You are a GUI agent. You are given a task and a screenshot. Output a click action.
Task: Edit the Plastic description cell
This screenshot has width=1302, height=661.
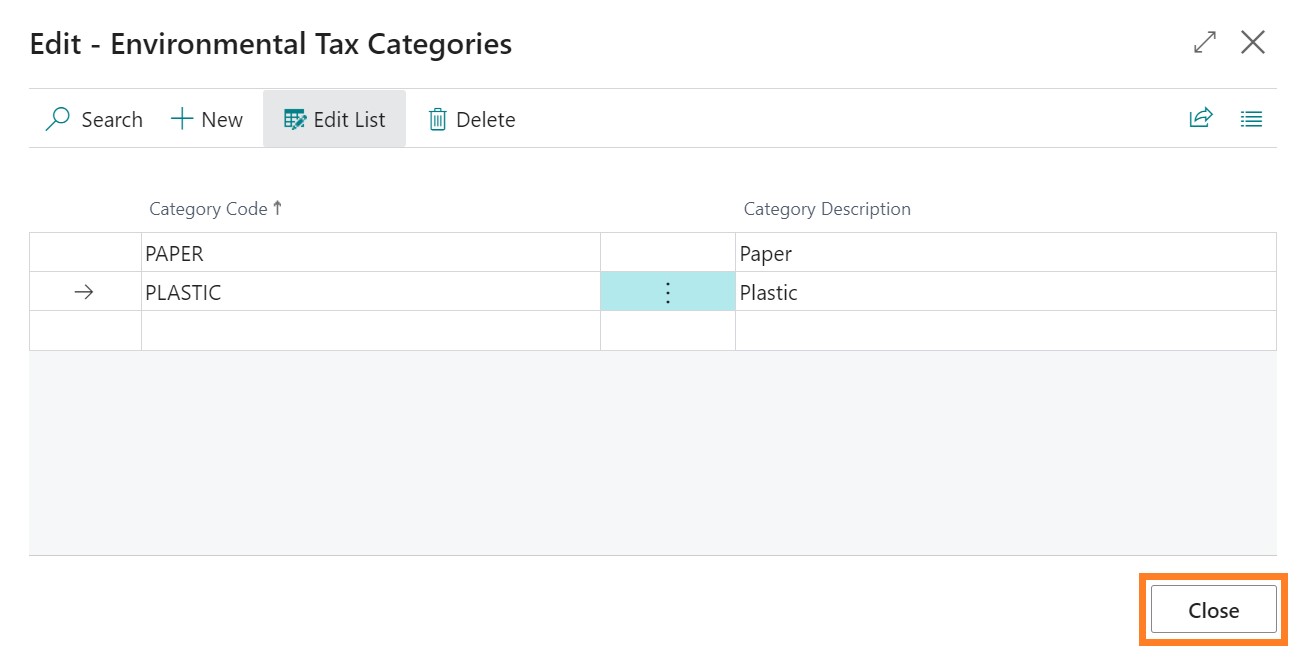[x=1004, y=292]
